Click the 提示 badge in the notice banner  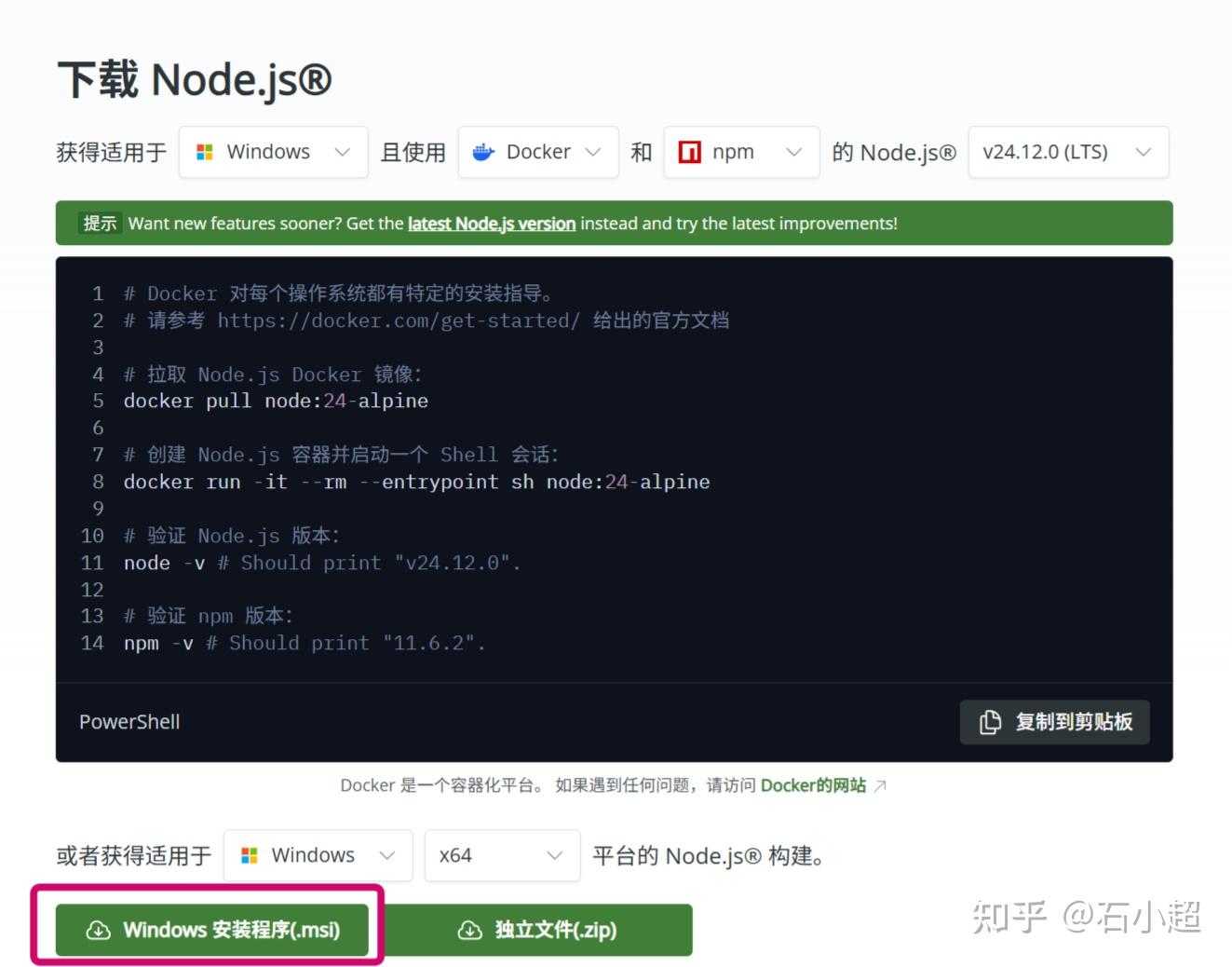click(100, 223)
